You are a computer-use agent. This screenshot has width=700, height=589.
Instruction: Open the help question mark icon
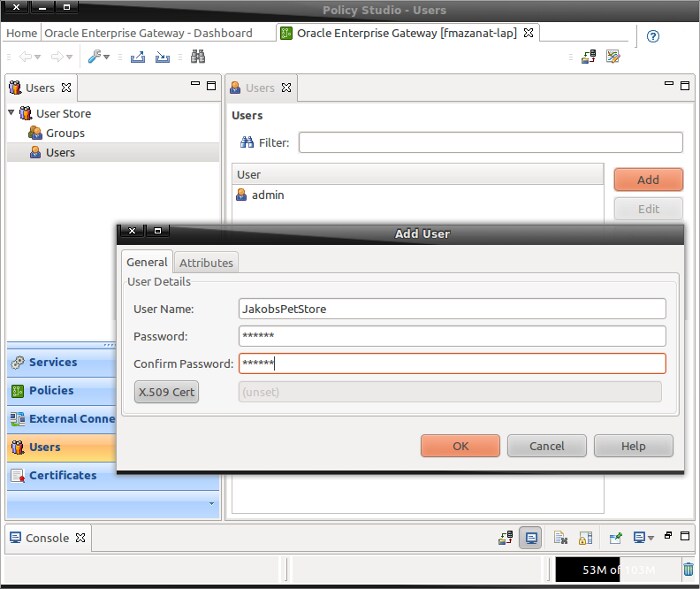coord(653,36)
